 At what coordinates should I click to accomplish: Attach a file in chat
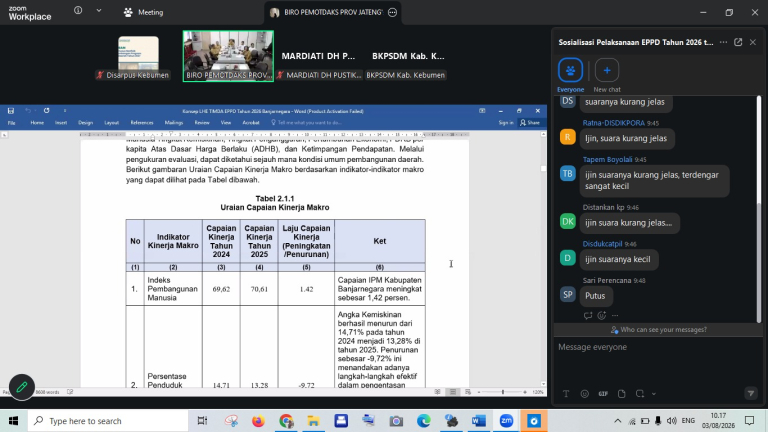tap(622, 394)
